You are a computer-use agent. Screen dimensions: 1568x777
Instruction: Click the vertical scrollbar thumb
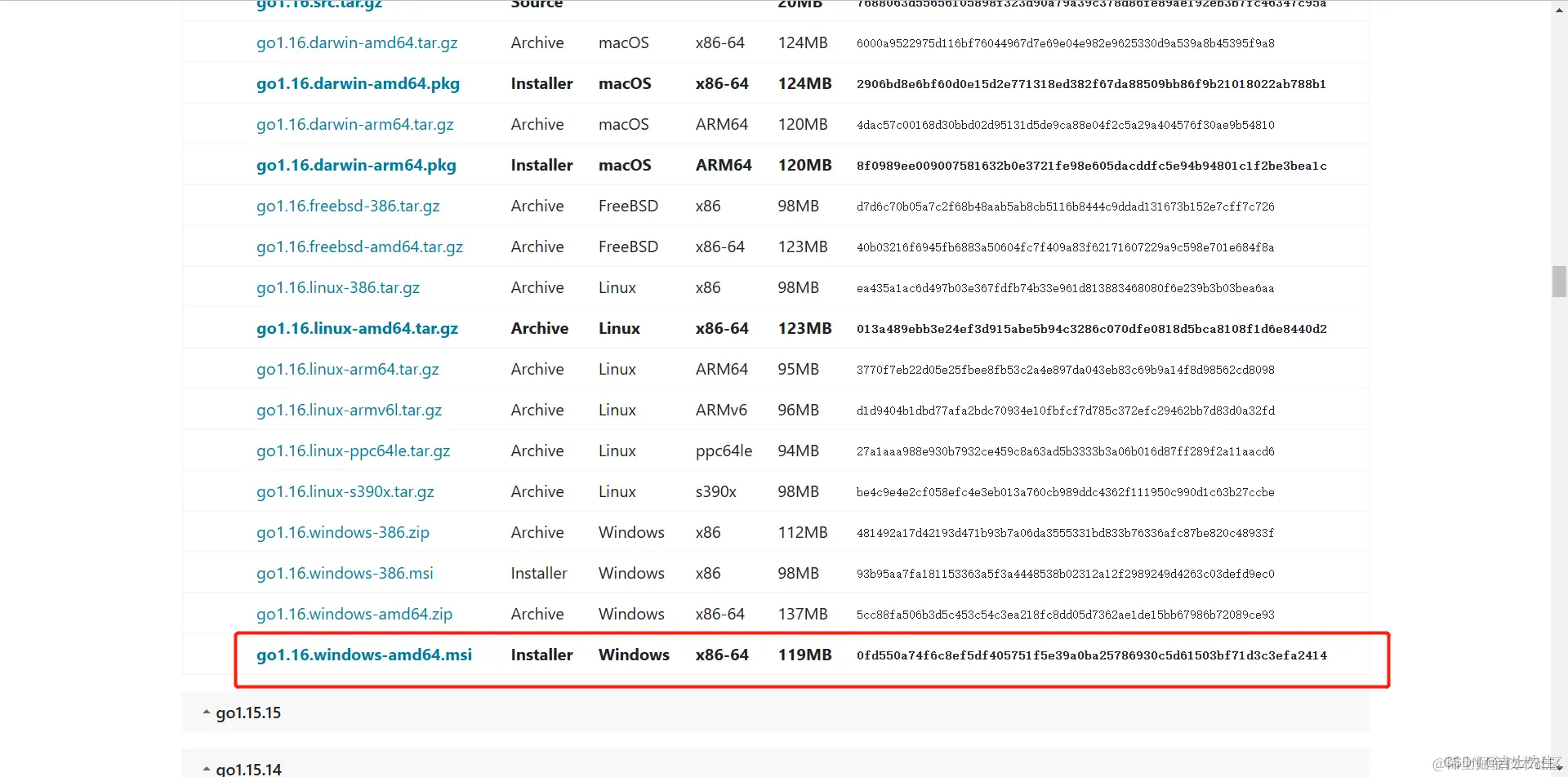click(1559, 282)
